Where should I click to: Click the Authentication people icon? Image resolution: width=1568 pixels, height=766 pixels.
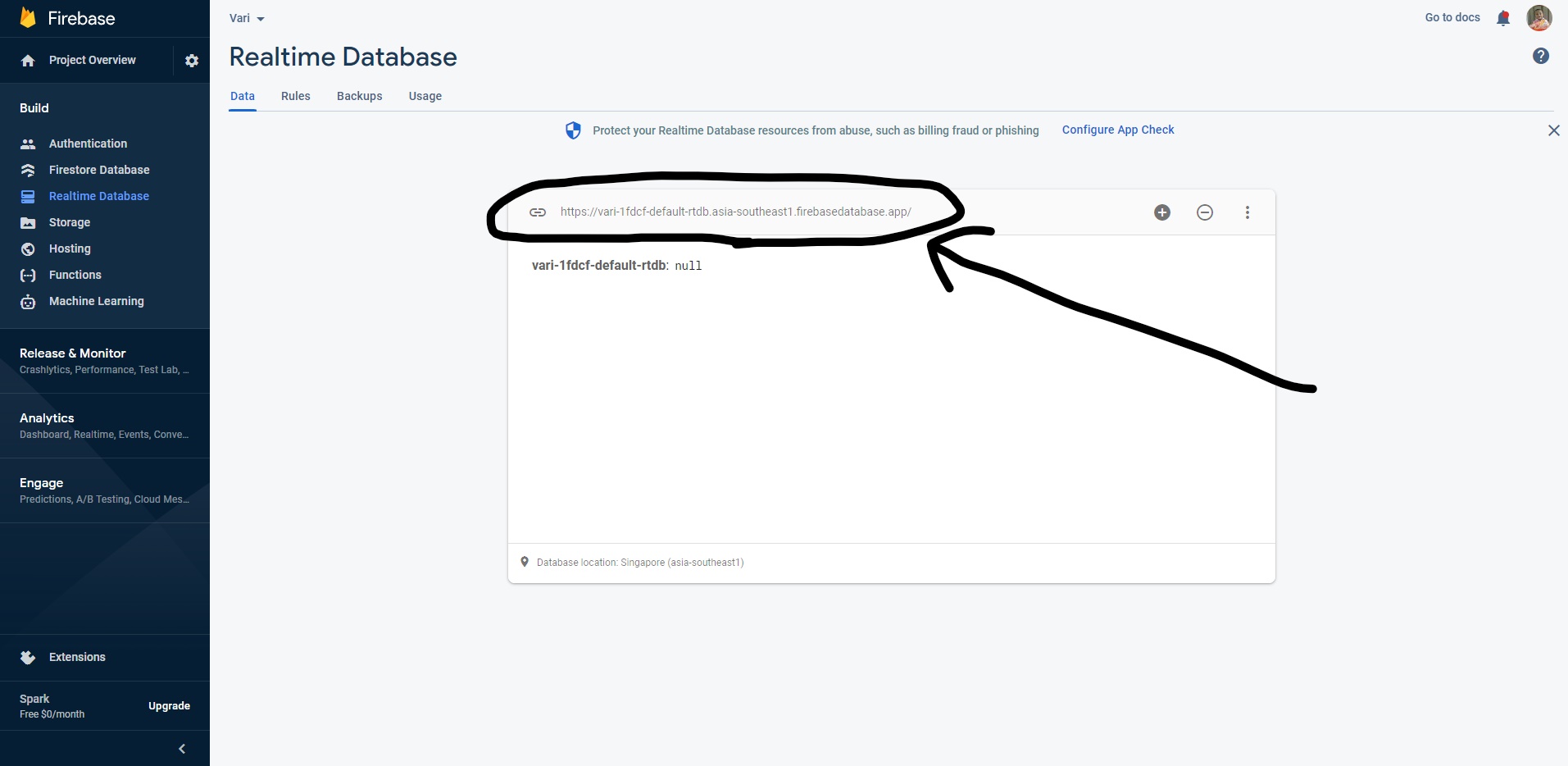[x=28, y=144]
